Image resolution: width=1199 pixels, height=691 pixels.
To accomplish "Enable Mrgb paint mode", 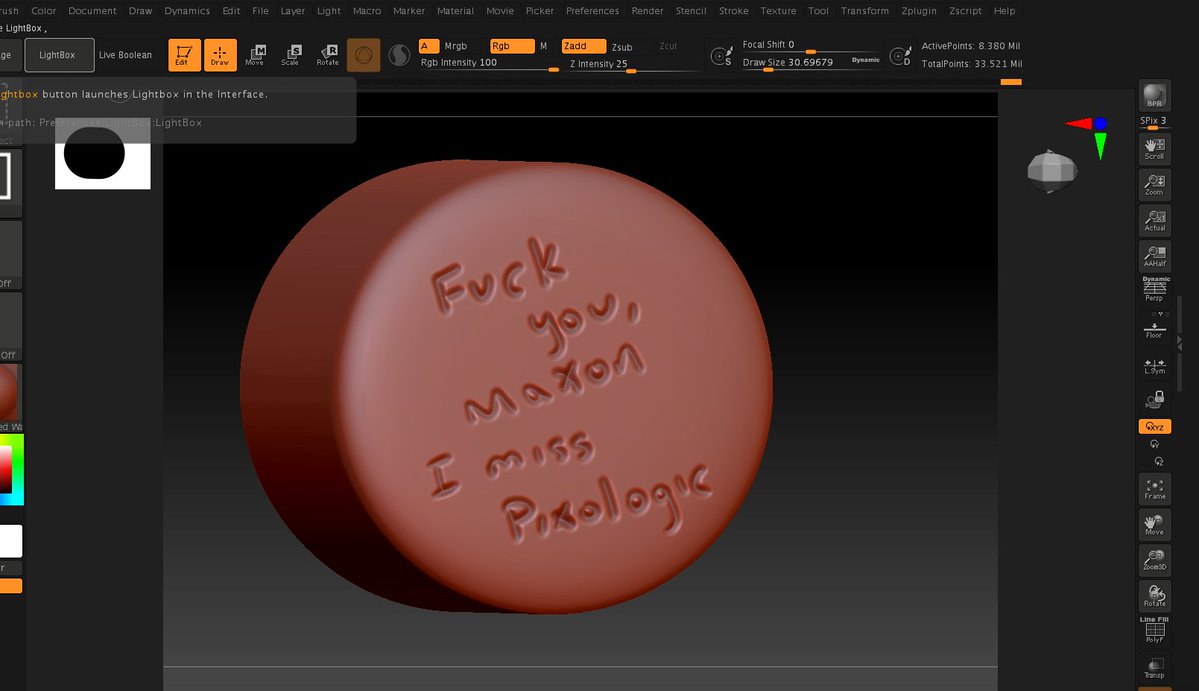I will (456, 46).
